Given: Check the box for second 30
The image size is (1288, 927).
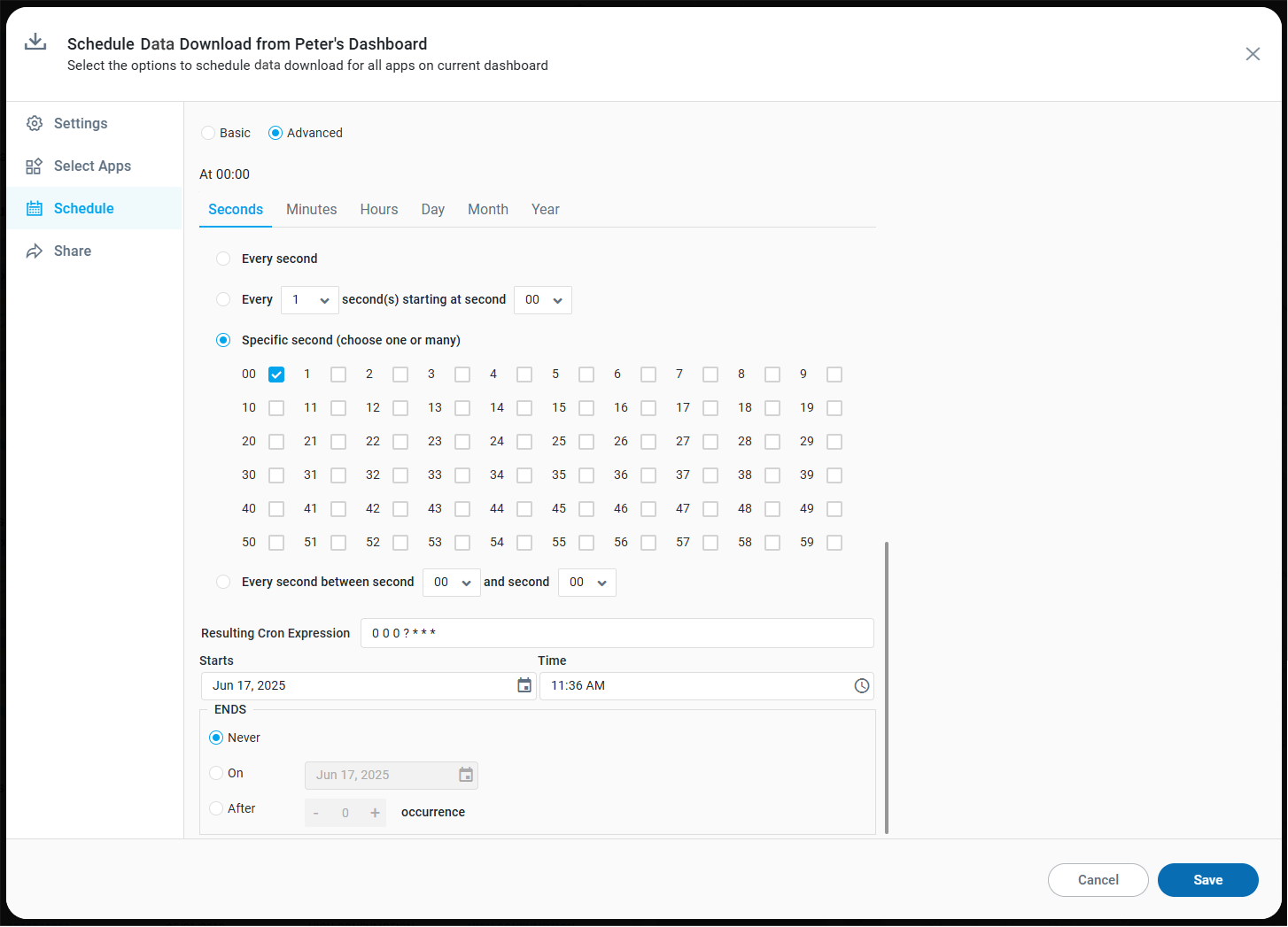Looking at the screenshot, I should [x=276, y=475].
